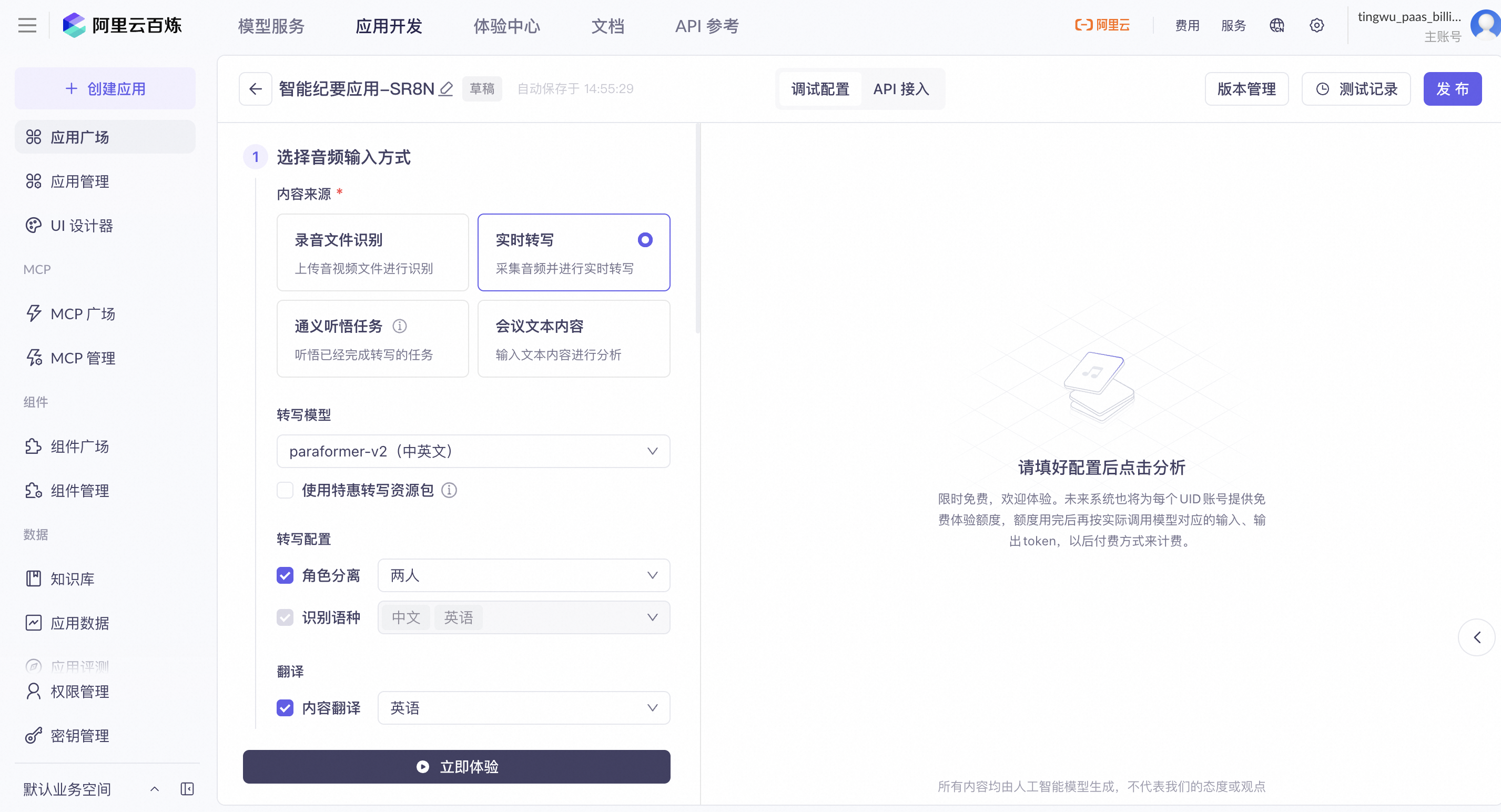Click info icon beside 使用特惠转写资源包
This screenshot has width=1501, height=812.
tap(449, 491)
